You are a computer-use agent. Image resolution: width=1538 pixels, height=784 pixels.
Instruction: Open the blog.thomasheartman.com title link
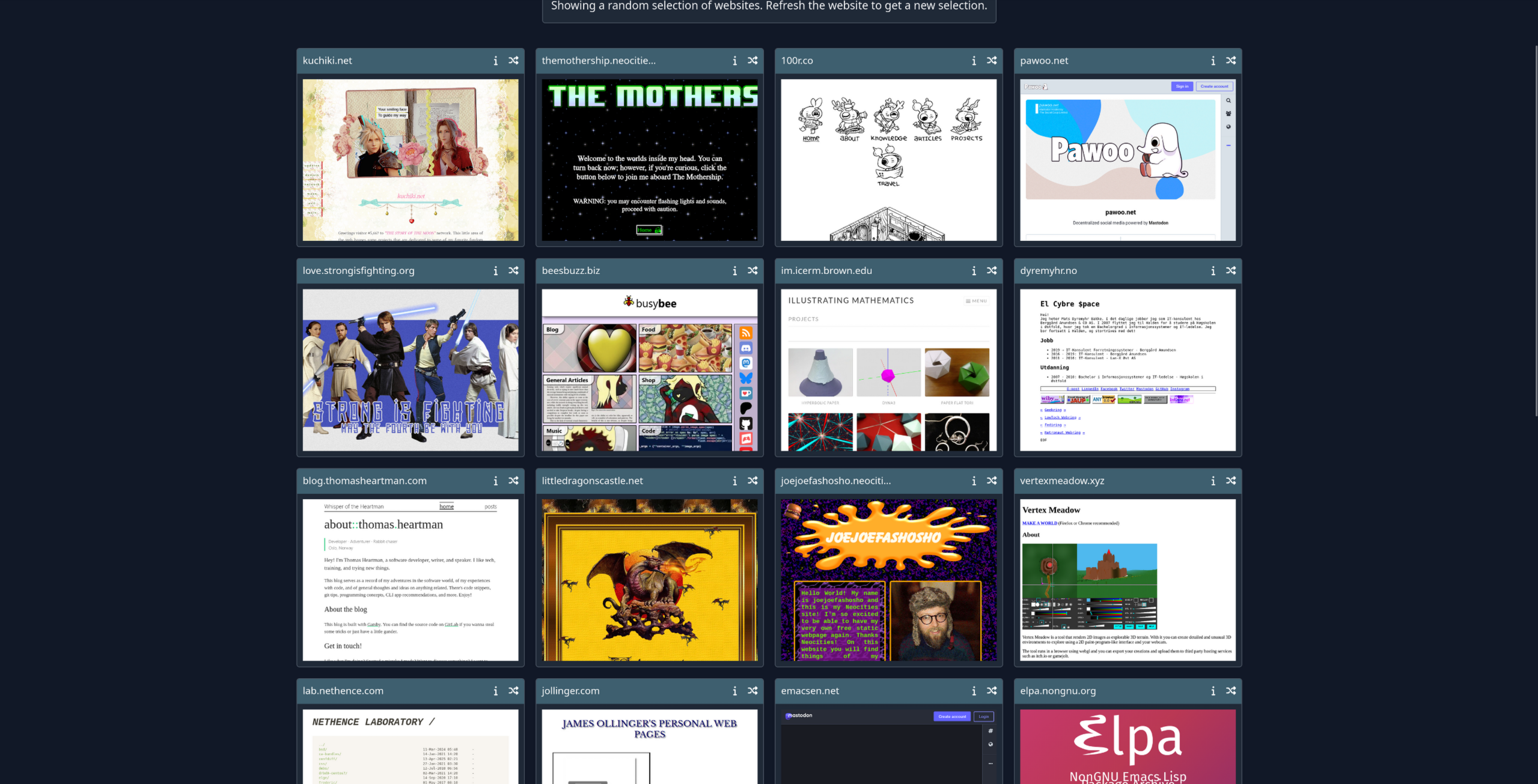pyautogui.click(x=364, y=481)
